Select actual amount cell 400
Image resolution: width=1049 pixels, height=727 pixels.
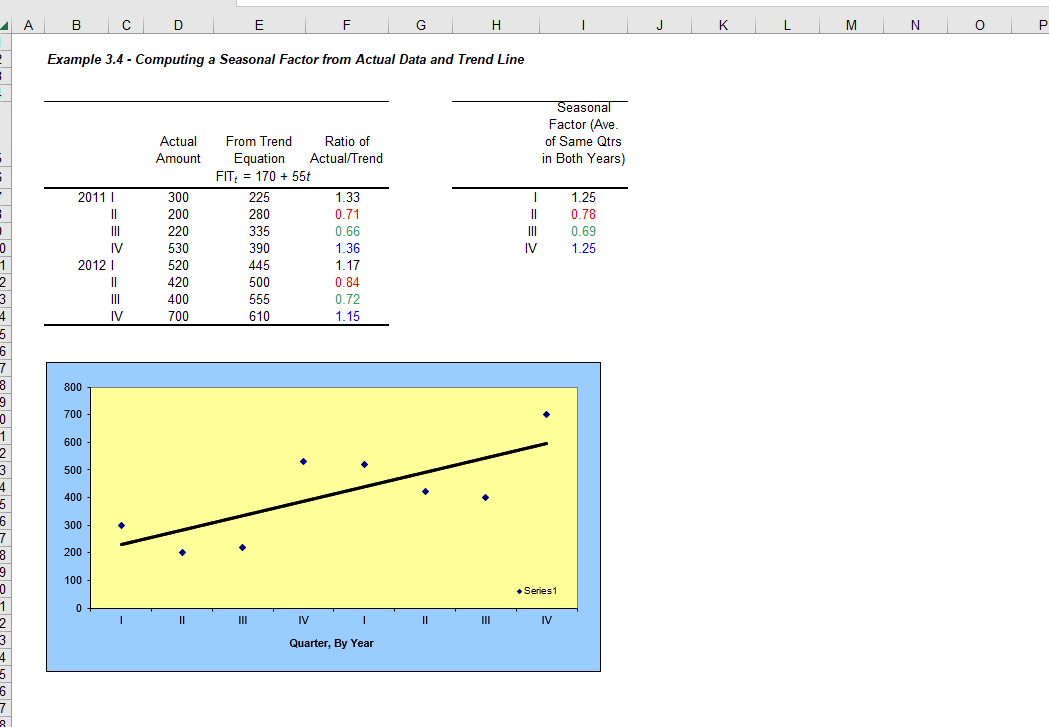pos(178,300)
